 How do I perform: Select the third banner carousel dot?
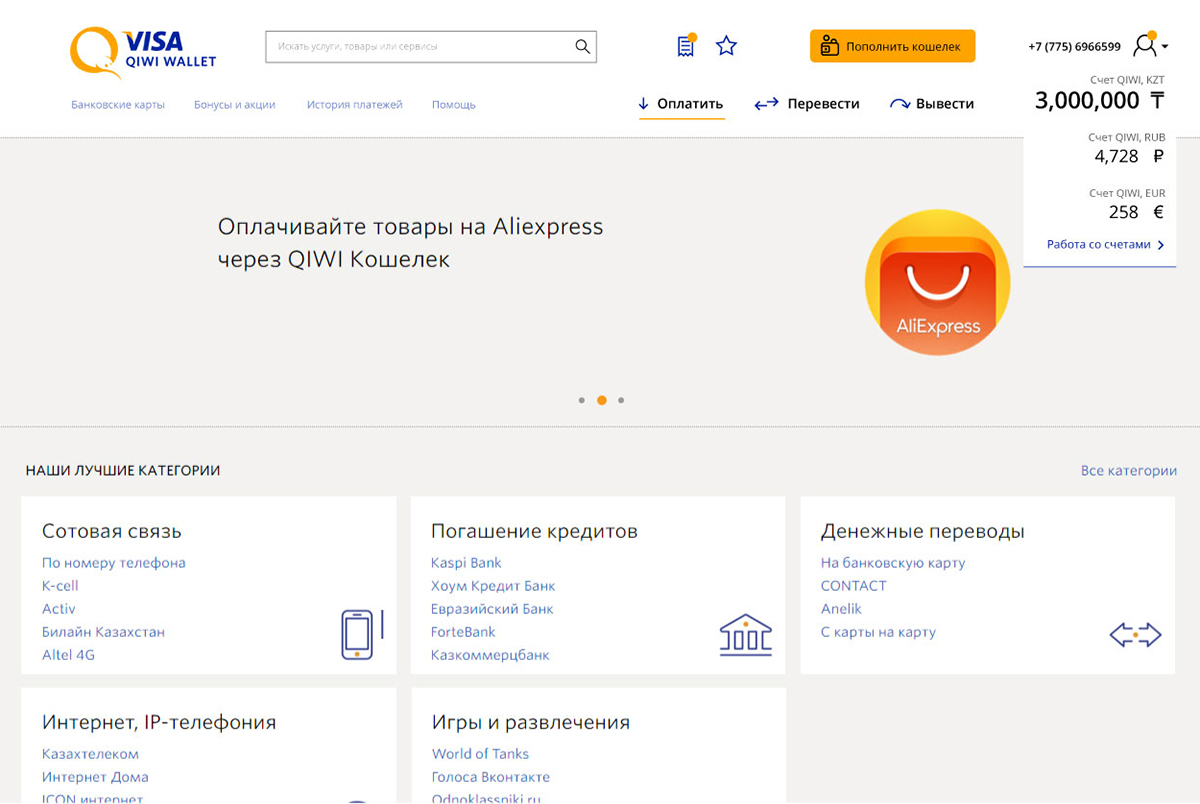point(621,400)
